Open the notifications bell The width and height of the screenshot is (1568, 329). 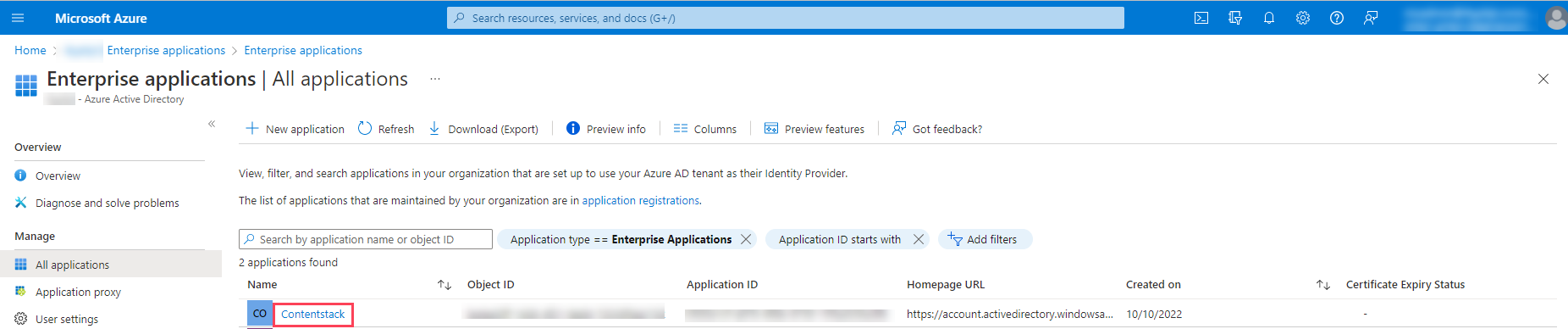click(1269, 18)
